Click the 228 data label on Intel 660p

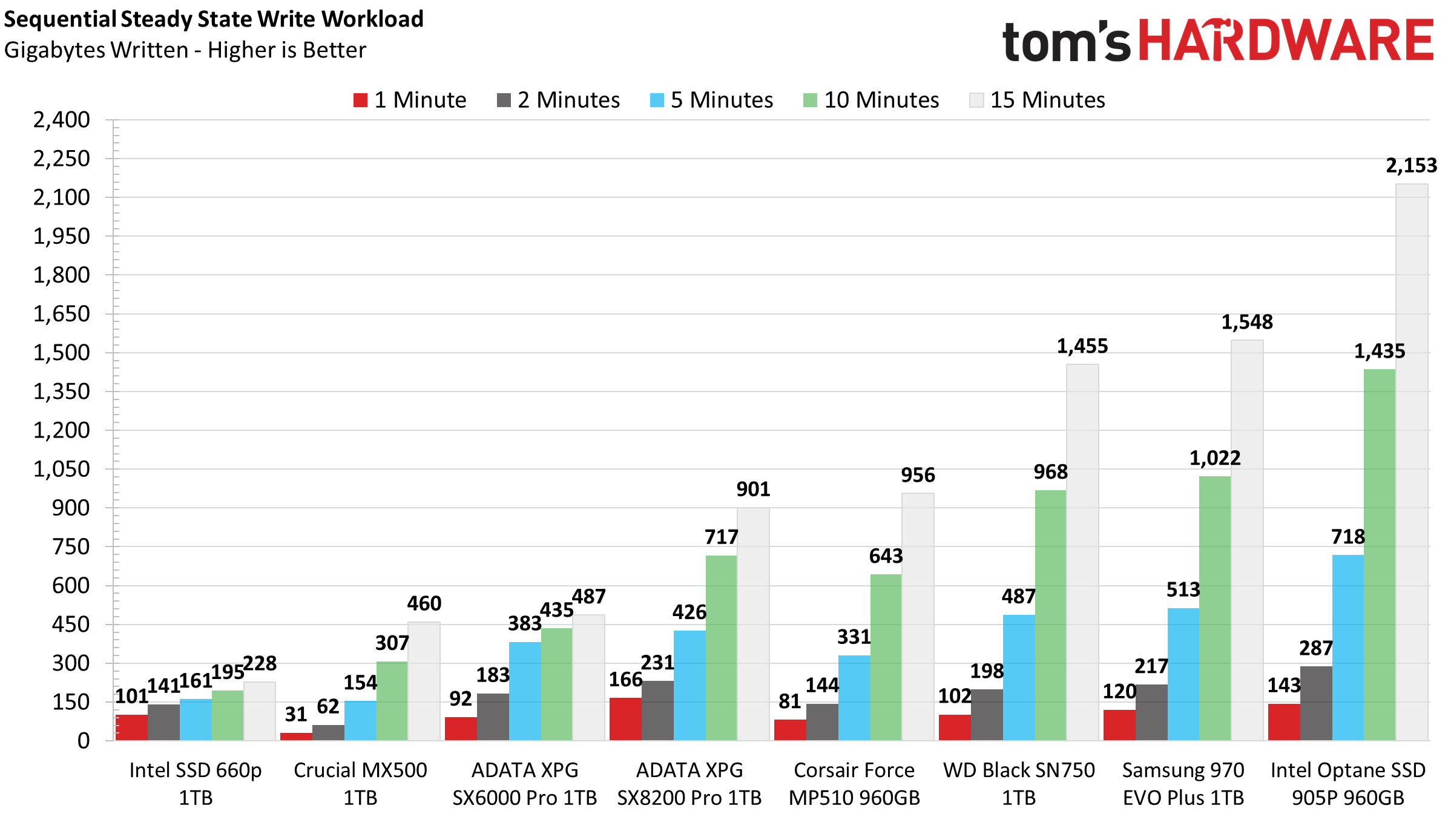(259, 663)
